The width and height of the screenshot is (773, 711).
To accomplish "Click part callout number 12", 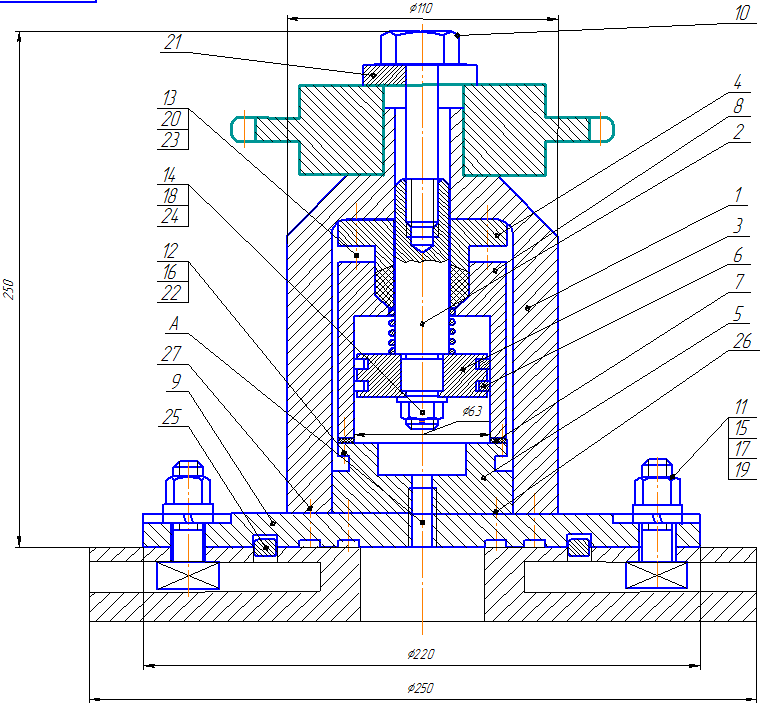I will 170,251.
